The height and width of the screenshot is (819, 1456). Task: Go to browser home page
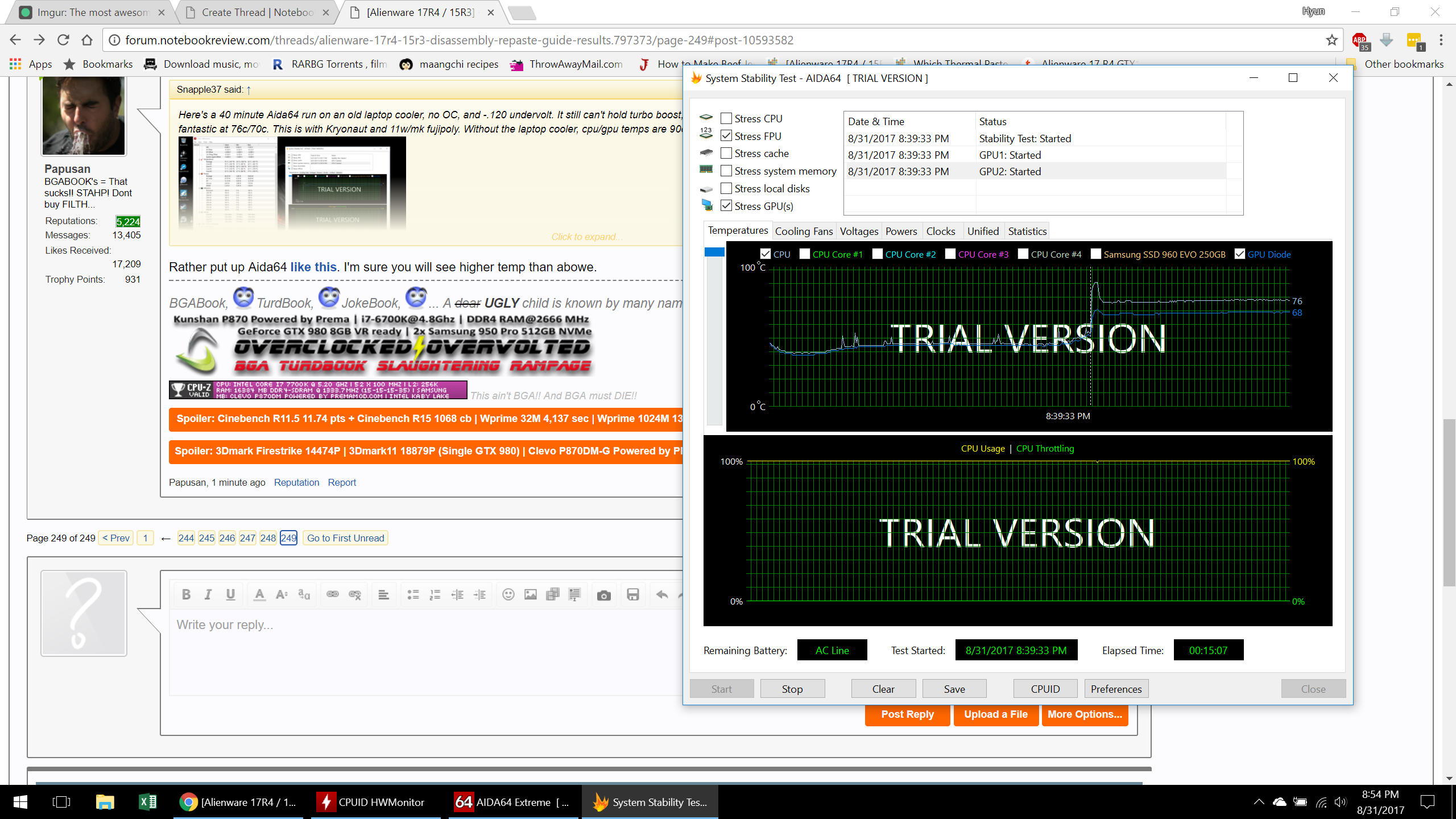86,40
